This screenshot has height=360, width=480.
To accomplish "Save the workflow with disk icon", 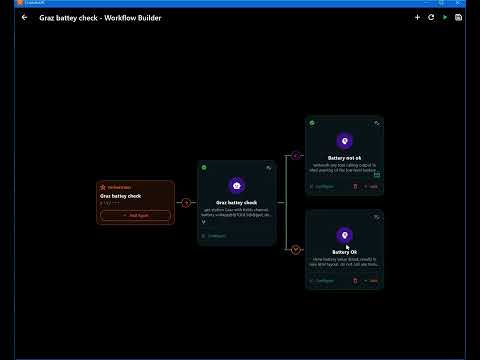I will pyautogui.click(x=458, y=17).
